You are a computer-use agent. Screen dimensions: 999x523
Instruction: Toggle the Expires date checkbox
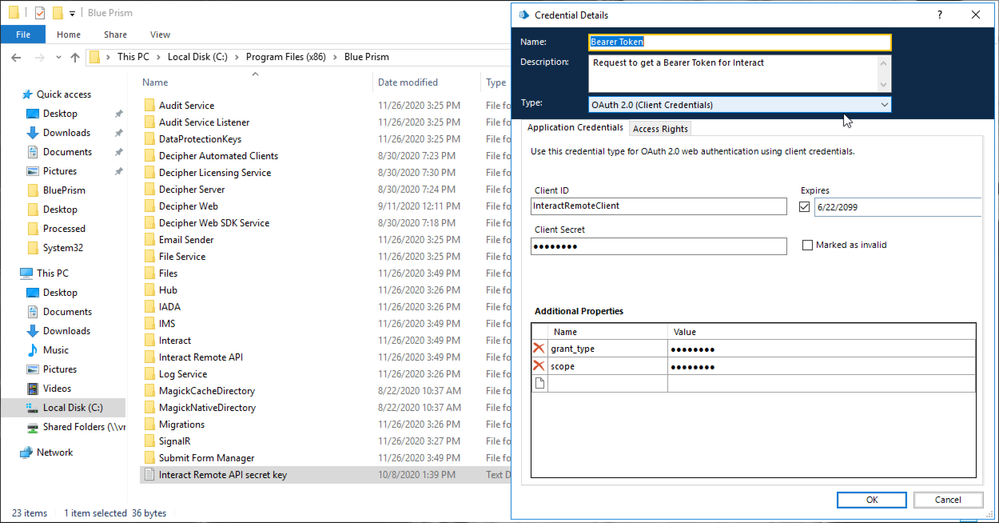tap(806, 207)
